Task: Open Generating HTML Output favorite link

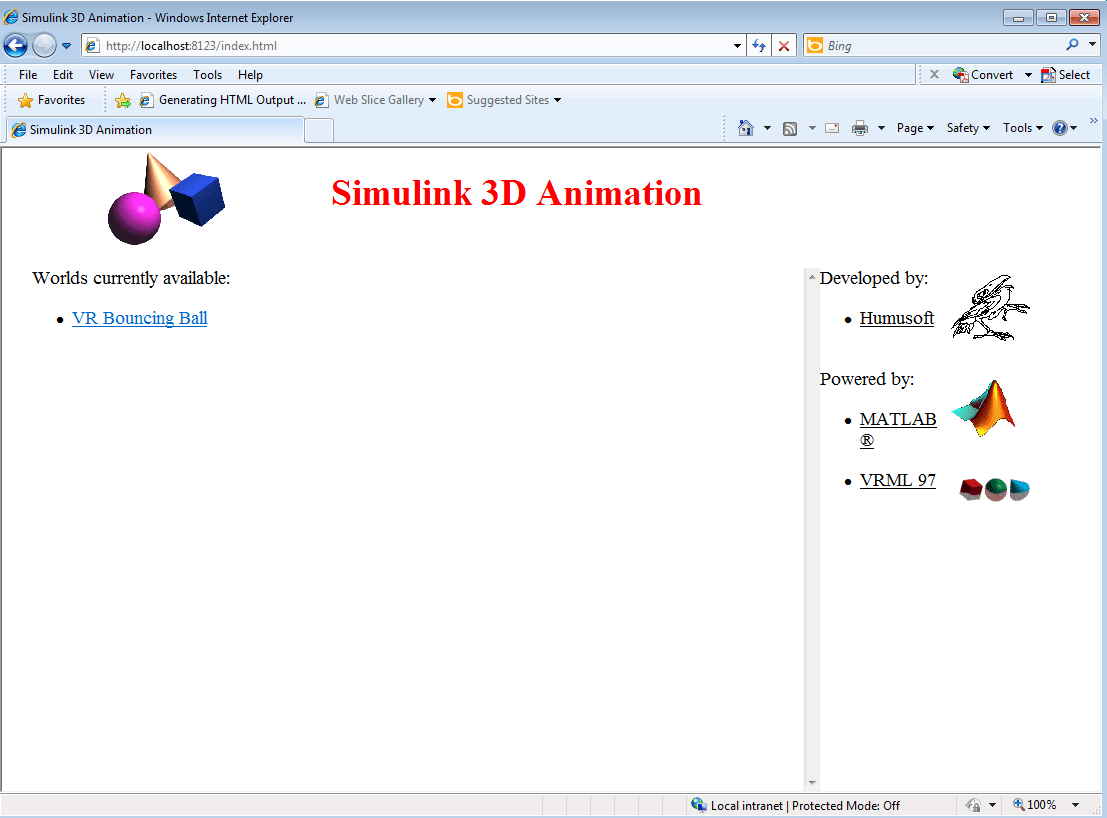Action: click(x=223, y=100)
